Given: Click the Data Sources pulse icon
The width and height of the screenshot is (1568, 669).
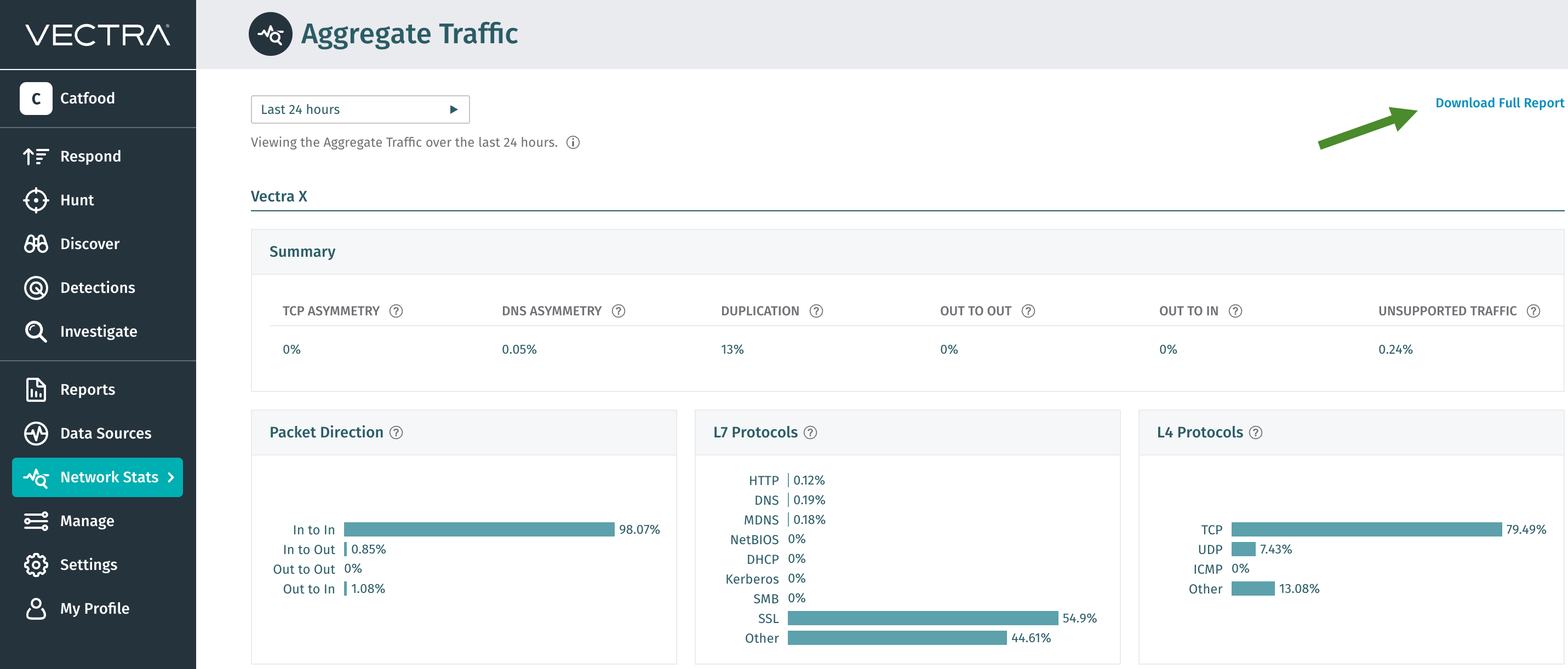Looking at the screenshot, I should 35,433.
